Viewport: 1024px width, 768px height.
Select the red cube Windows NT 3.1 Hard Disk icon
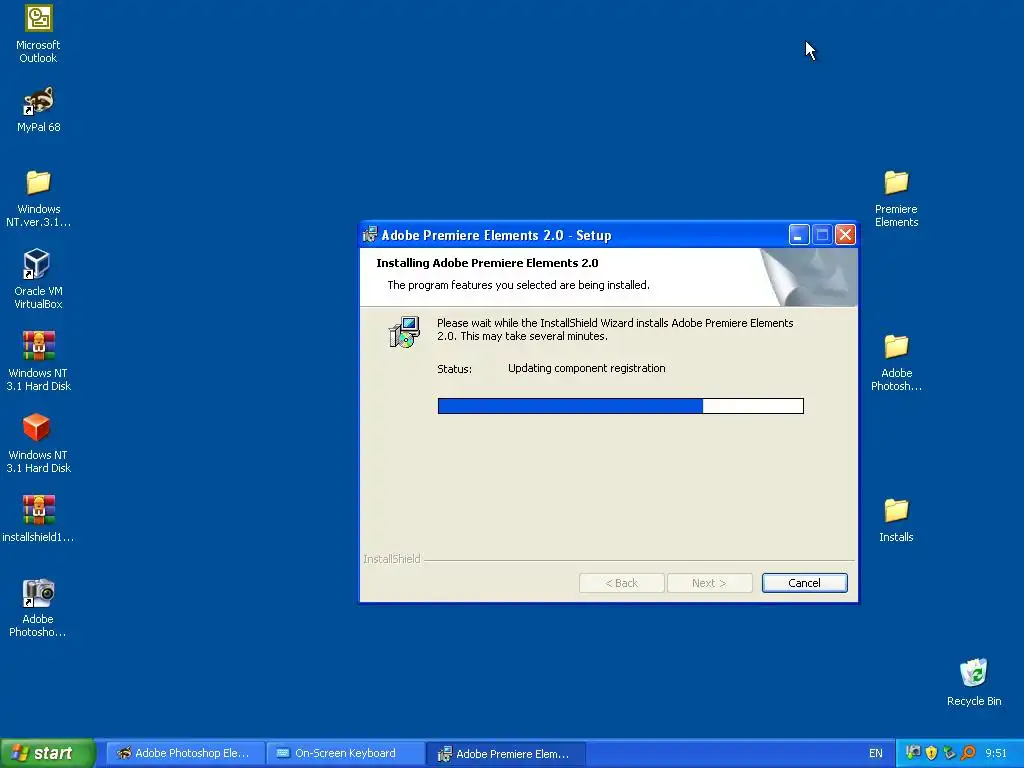tap(38, 443)
